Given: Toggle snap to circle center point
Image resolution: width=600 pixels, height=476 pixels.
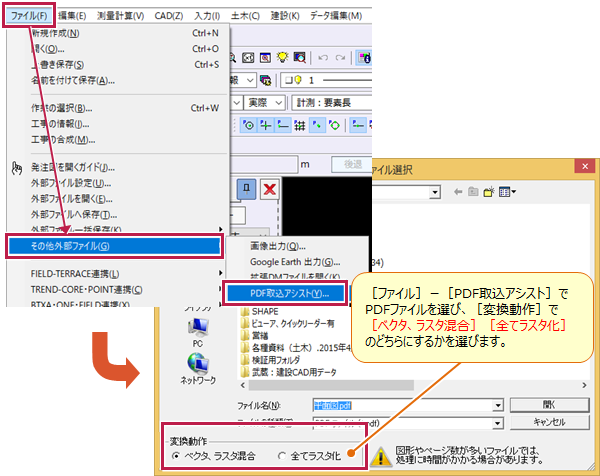Looking at the screenshot, I should [249, 125].
